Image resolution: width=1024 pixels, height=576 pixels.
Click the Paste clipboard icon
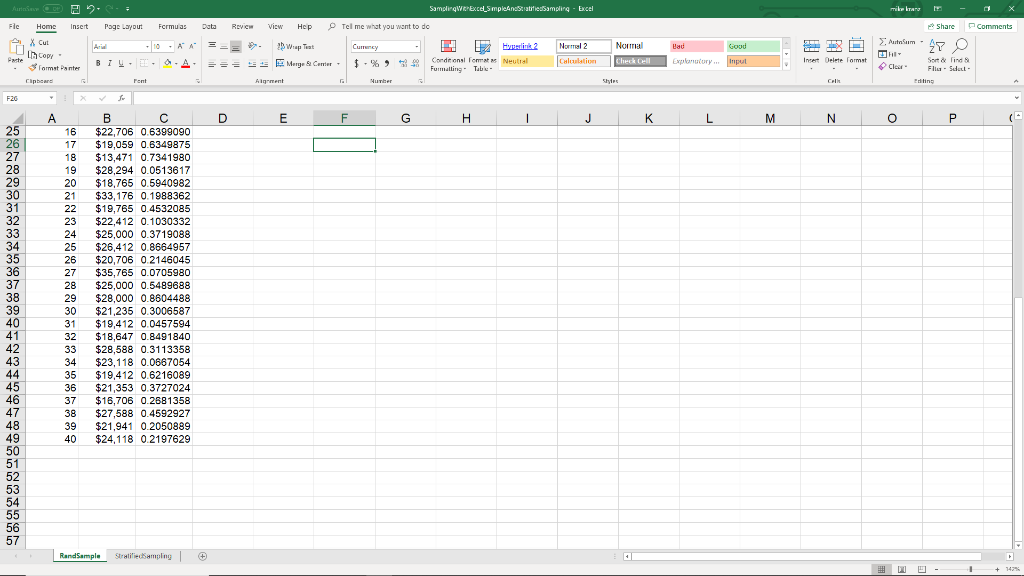16,47
